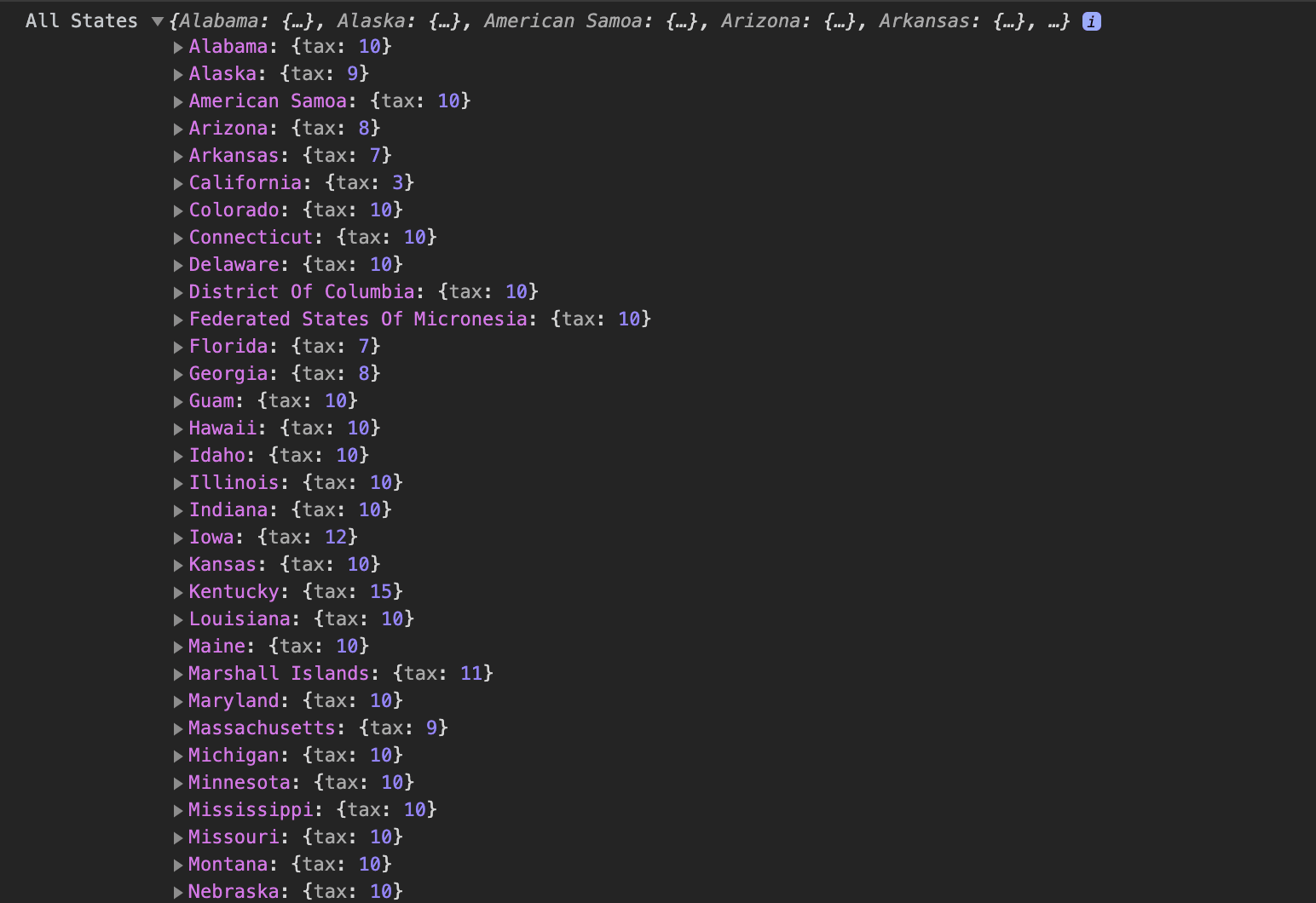
Task: Expand the Minnesota entry
Action: click(178, 784)
